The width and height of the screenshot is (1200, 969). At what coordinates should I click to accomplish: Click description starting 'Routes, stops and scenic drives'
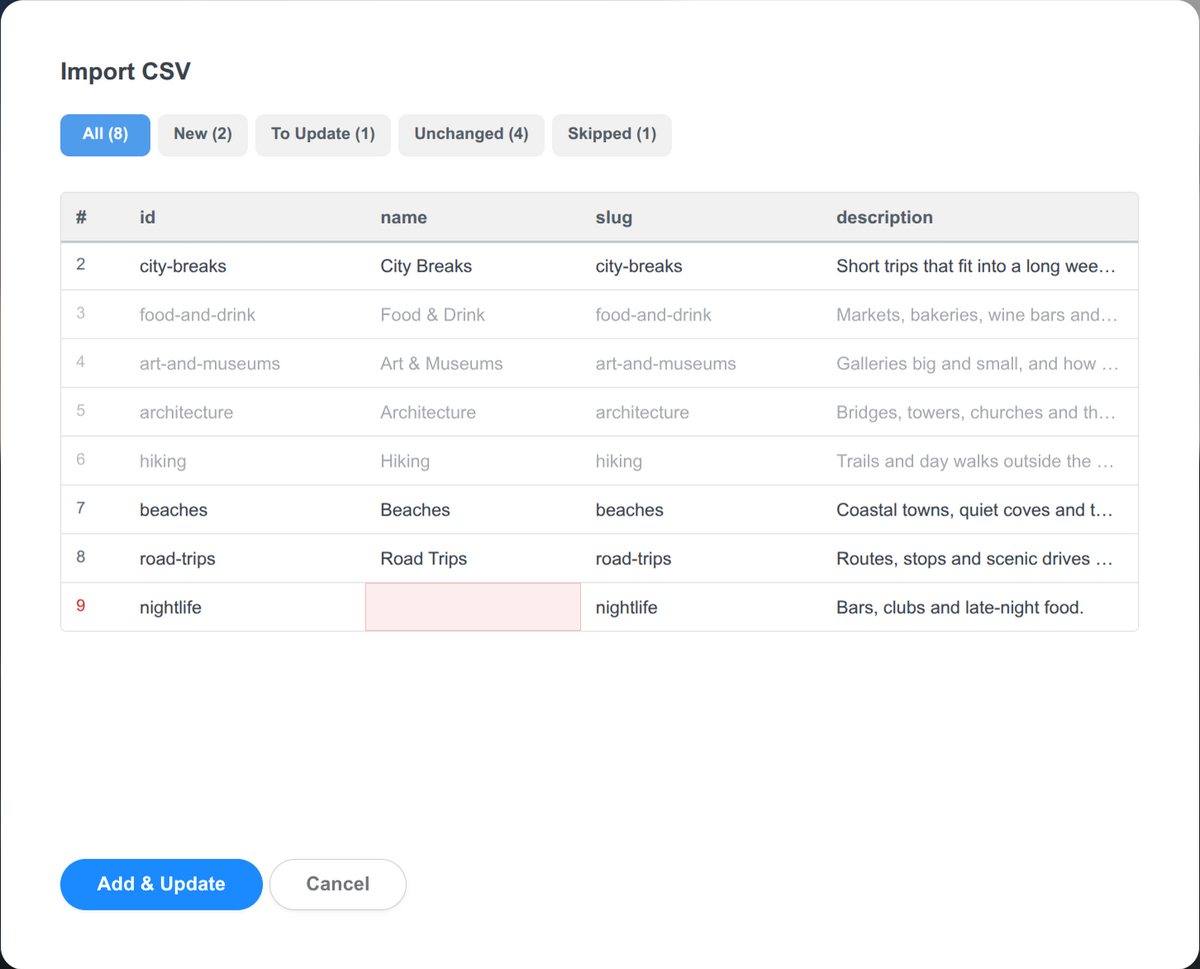[980, 559]
